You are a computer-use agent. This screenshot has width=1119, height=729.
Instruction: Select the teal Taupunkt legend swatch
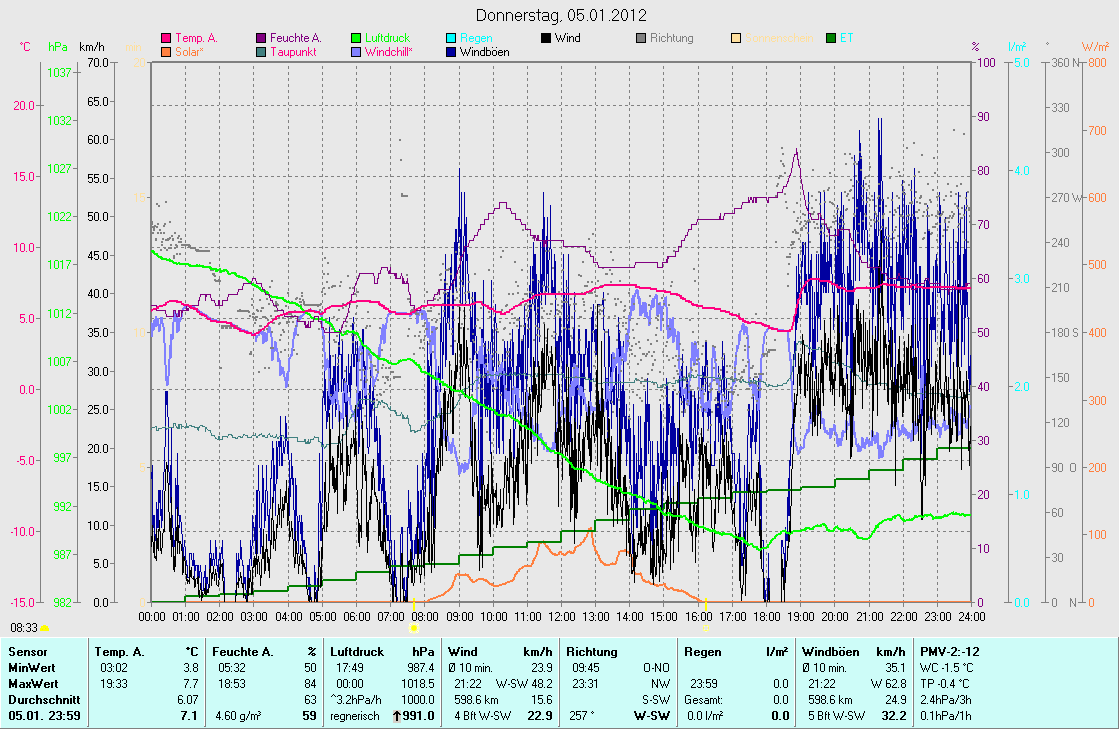(x=261, y=52)
